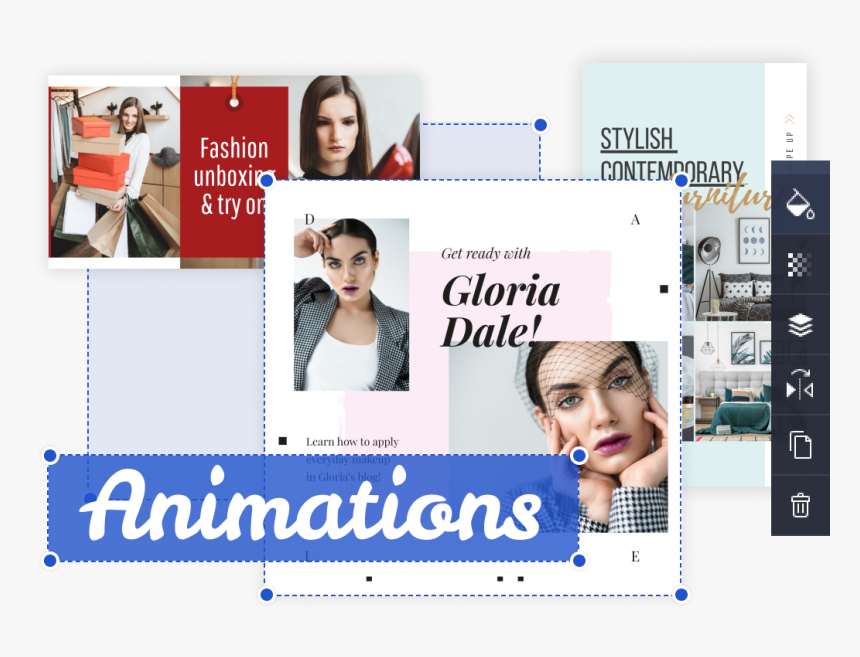
Task: Select the bedroom with lamp photo
Action: coord(733,263)
